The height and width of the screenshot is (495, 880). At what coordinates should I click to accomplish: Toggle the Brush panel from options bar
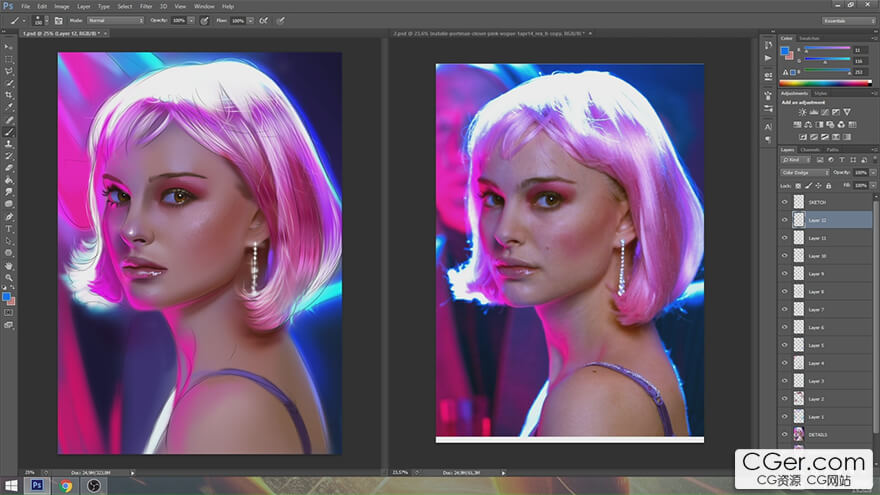pos(58,21)
